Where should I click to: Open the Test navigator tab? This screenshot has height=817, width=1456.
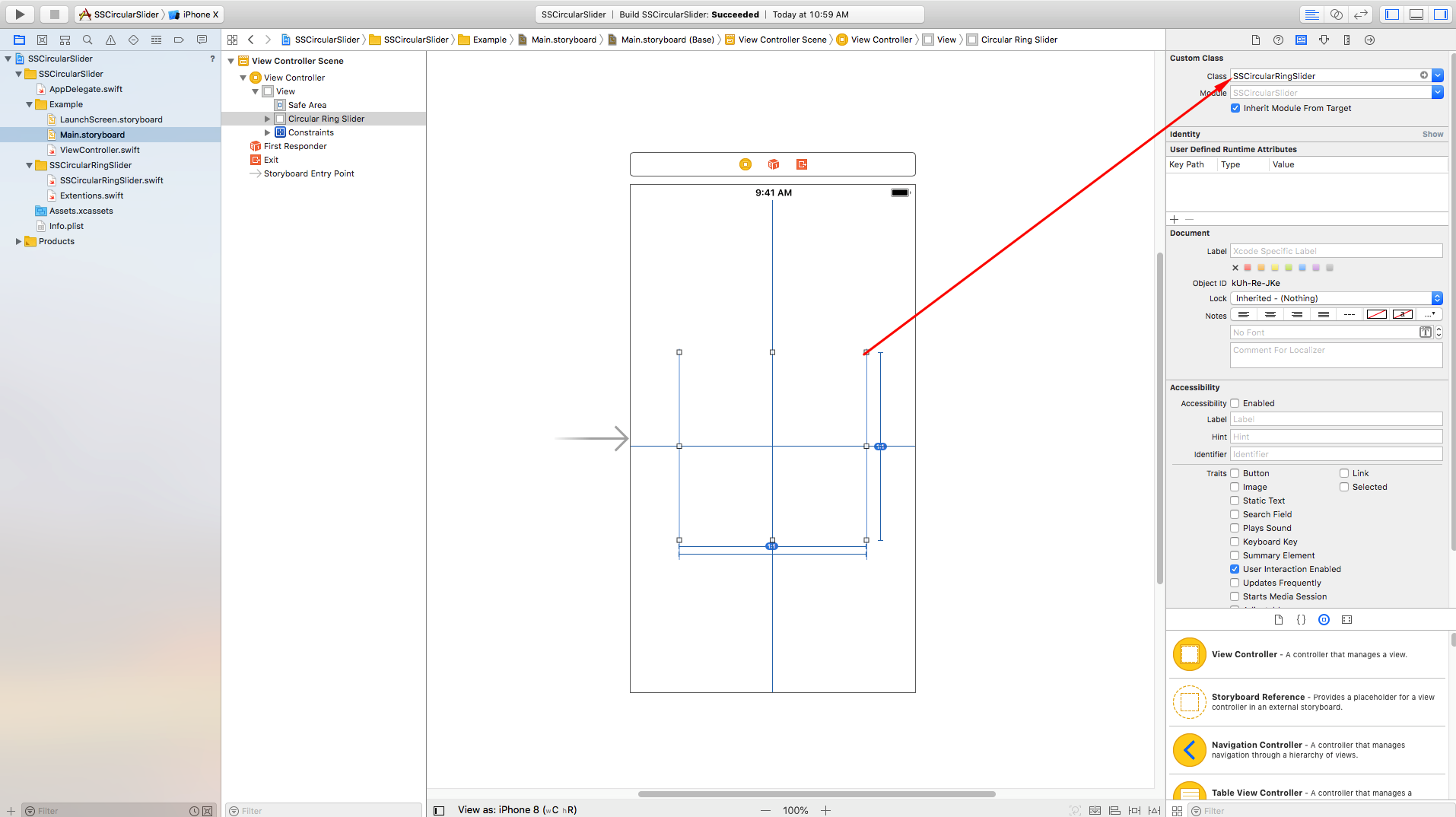point(133,40)
